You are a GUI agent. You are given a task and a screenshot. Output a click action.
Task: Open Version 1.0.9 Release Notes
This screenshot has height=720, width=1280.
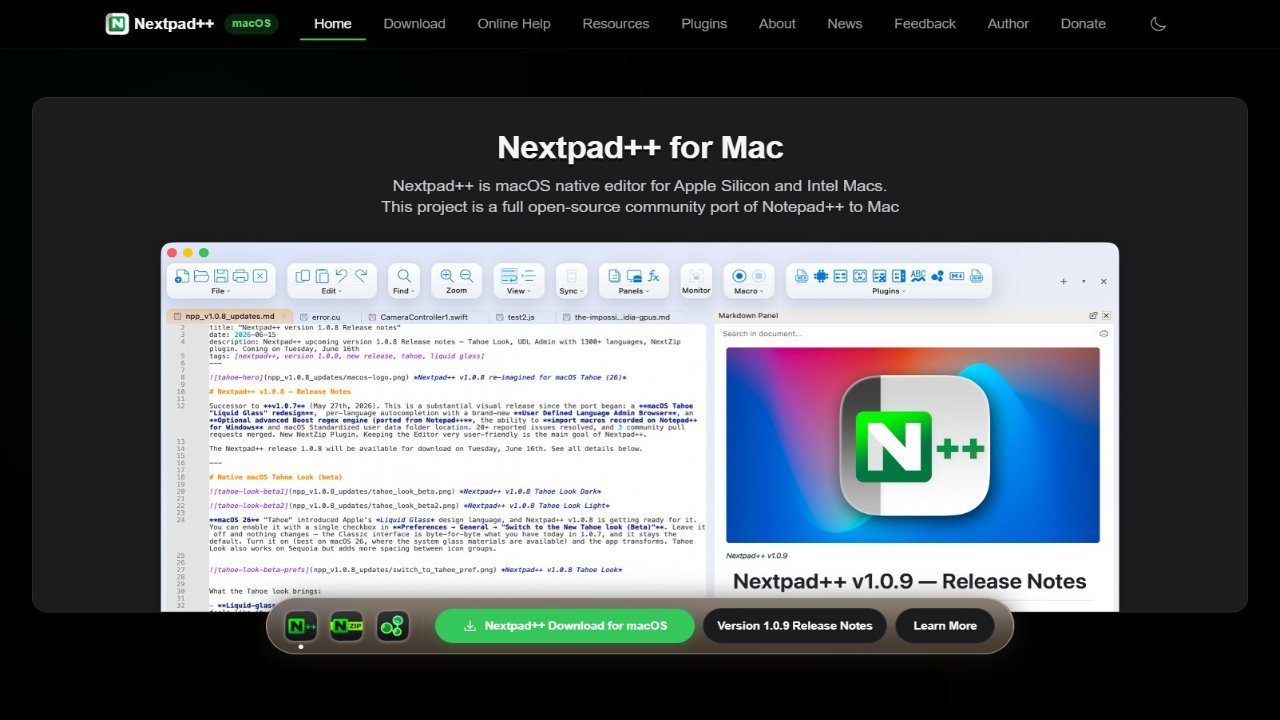[795, 626]
